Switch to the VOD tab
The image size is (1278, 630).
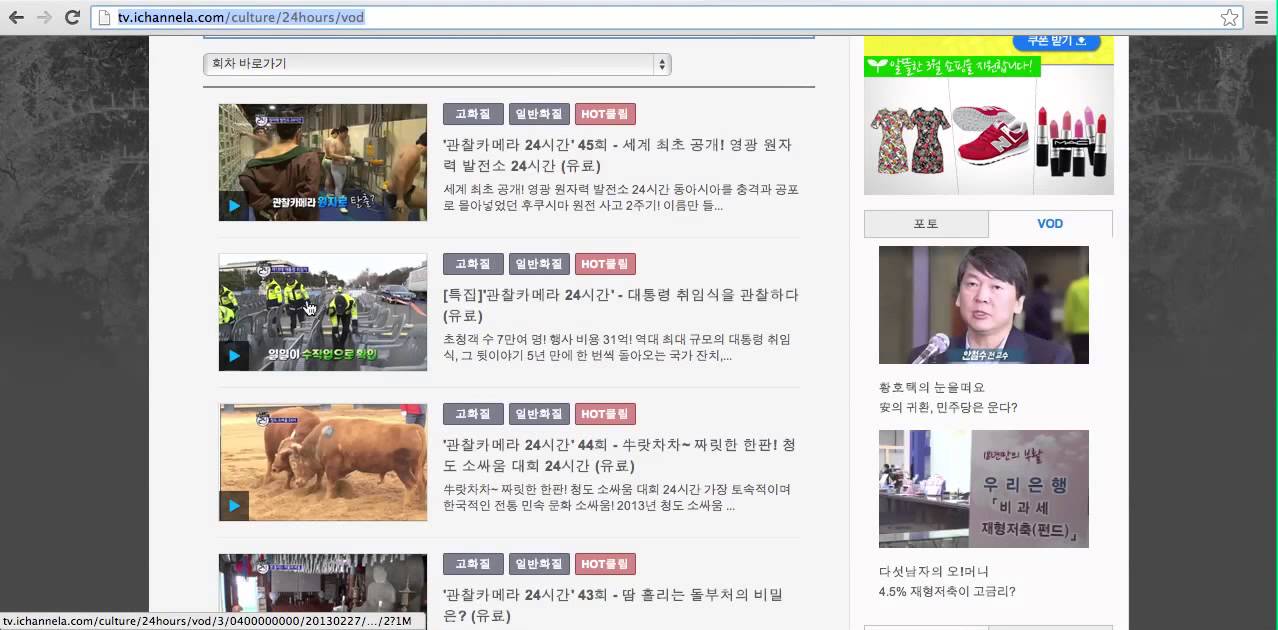click(x=1050, y=224)
